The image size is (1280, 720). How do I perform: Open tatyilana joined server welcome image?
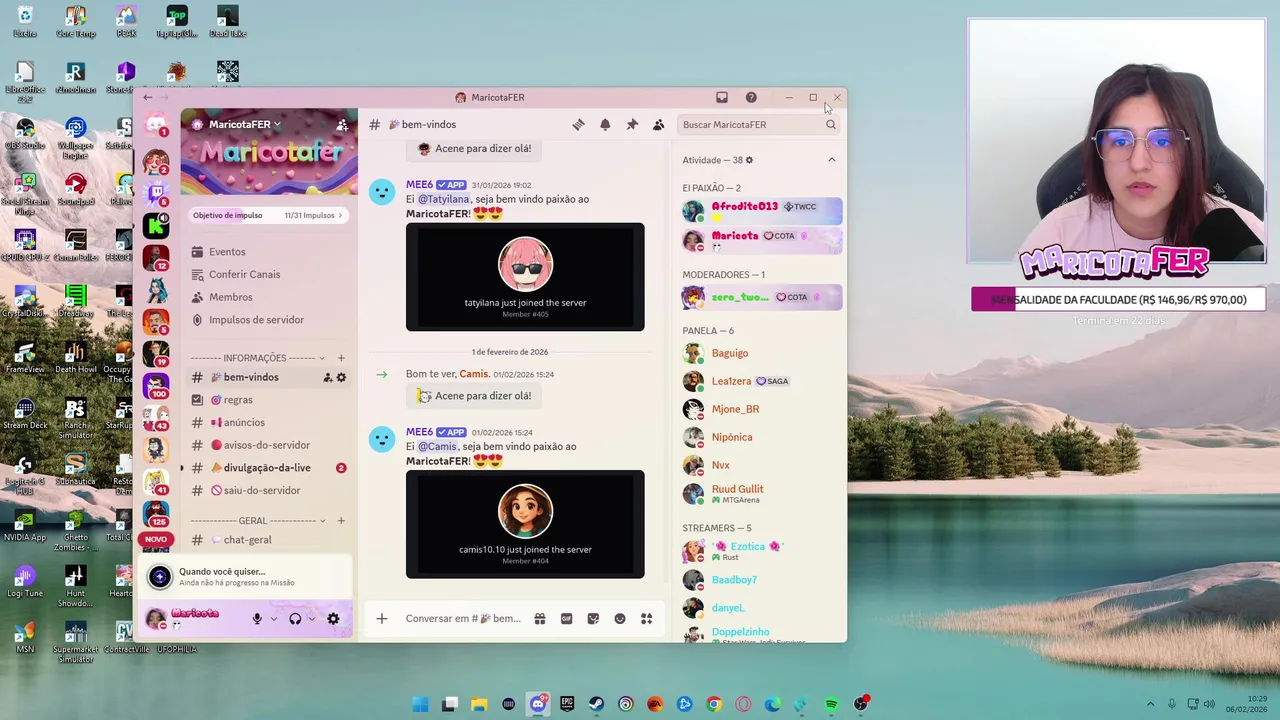tap(525, 277)
